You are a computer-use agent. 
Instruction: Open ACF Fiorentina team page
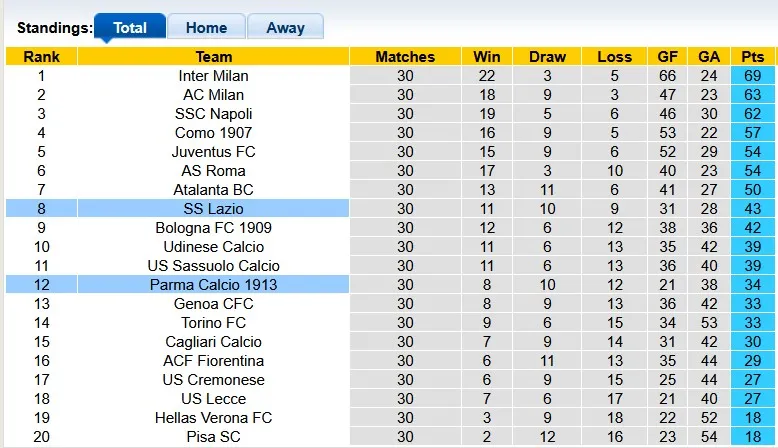[213, 361]
